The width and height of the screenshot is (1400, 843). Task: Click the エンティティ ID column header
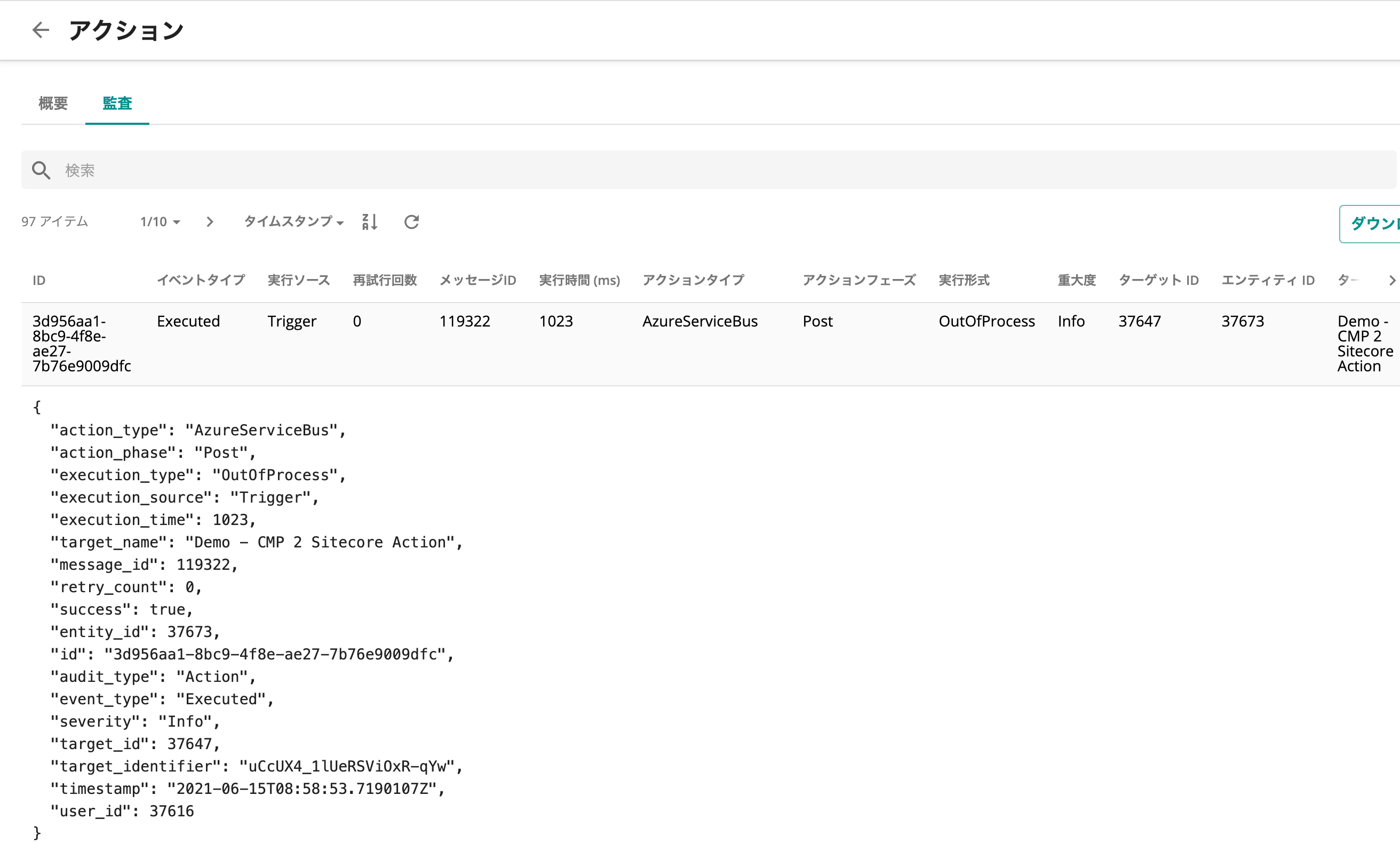tap(1268, 280)
